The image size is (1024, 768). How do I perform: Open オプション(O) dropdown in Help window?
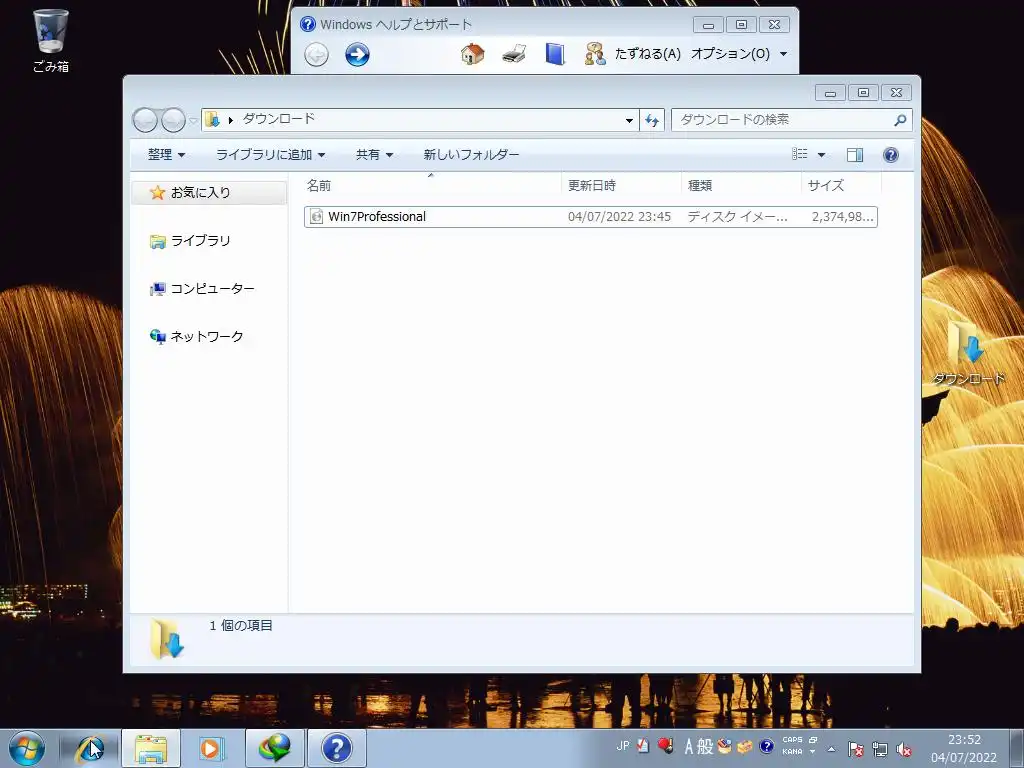tap(739, 54)
